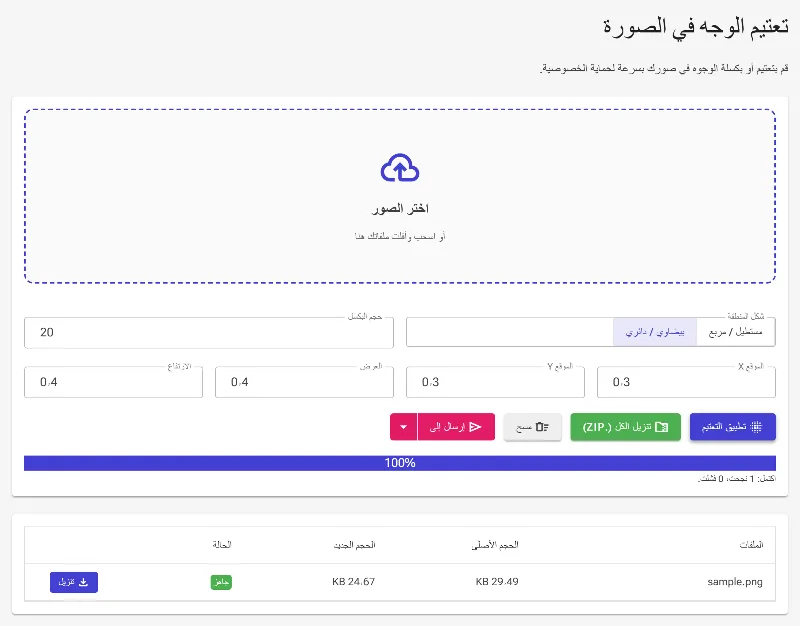Viewport: 800px width, 626px height.
Task: Select the rectangle / square shape option
Action: click(x=736, y=332)
